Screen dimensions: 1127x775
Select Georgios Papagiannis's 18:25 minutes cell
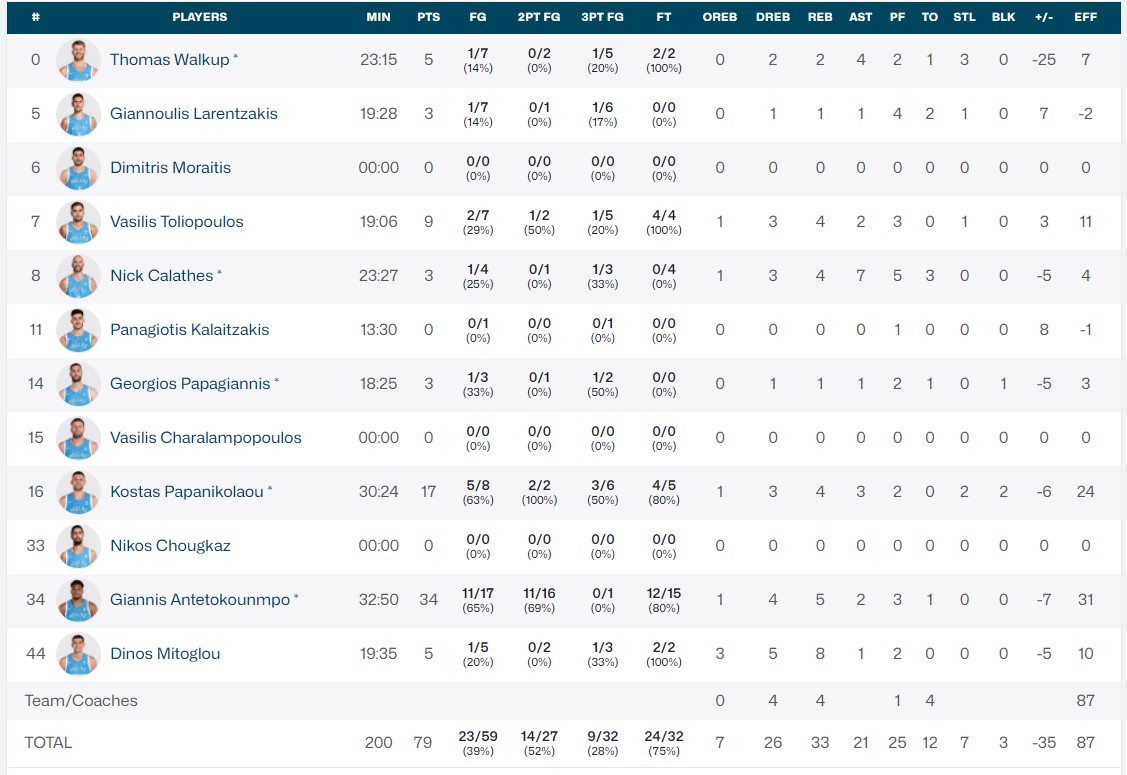coord(378,383)
